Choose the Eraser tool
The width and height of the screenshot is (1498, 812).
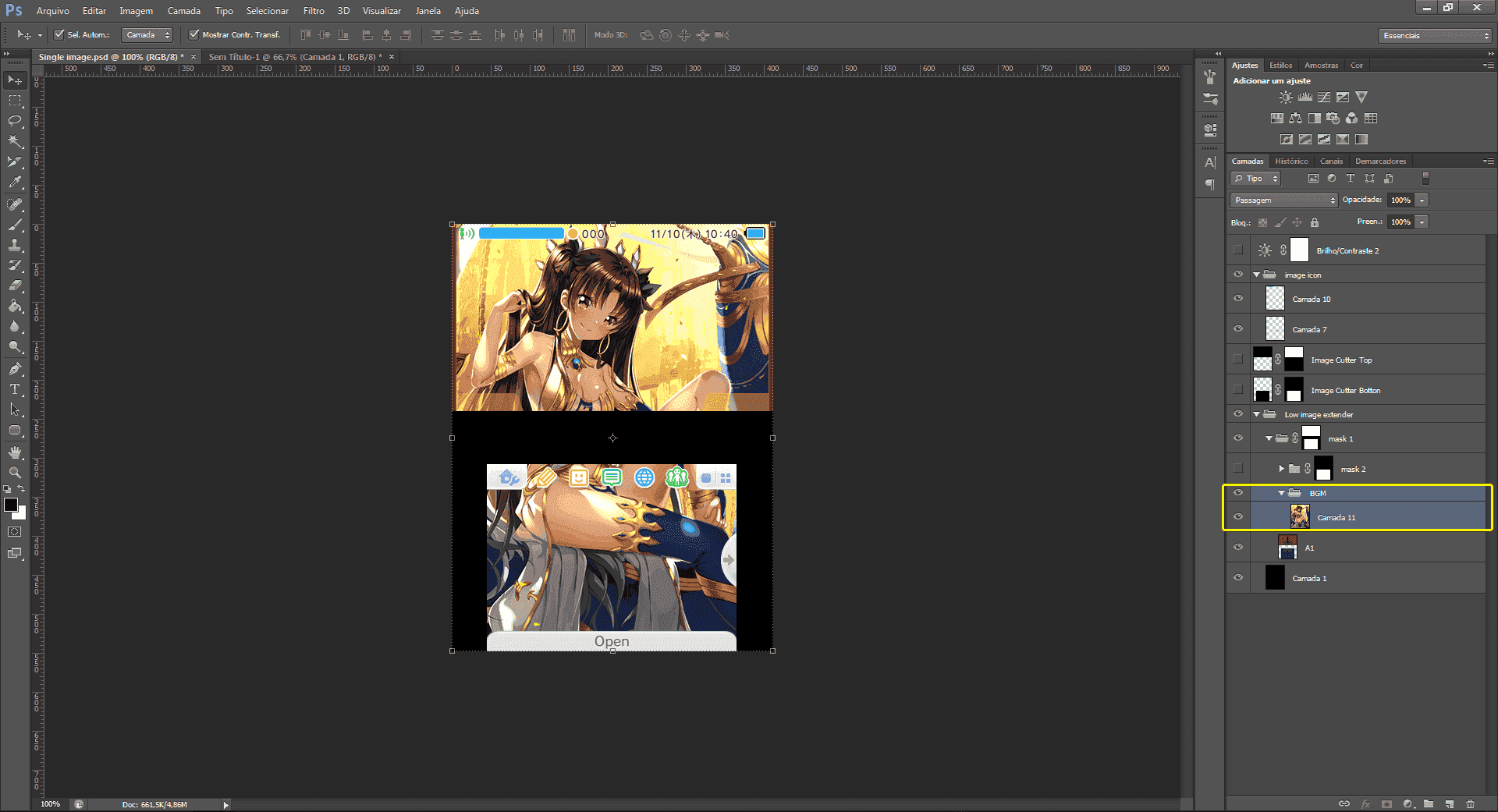[x=15, y=285]
